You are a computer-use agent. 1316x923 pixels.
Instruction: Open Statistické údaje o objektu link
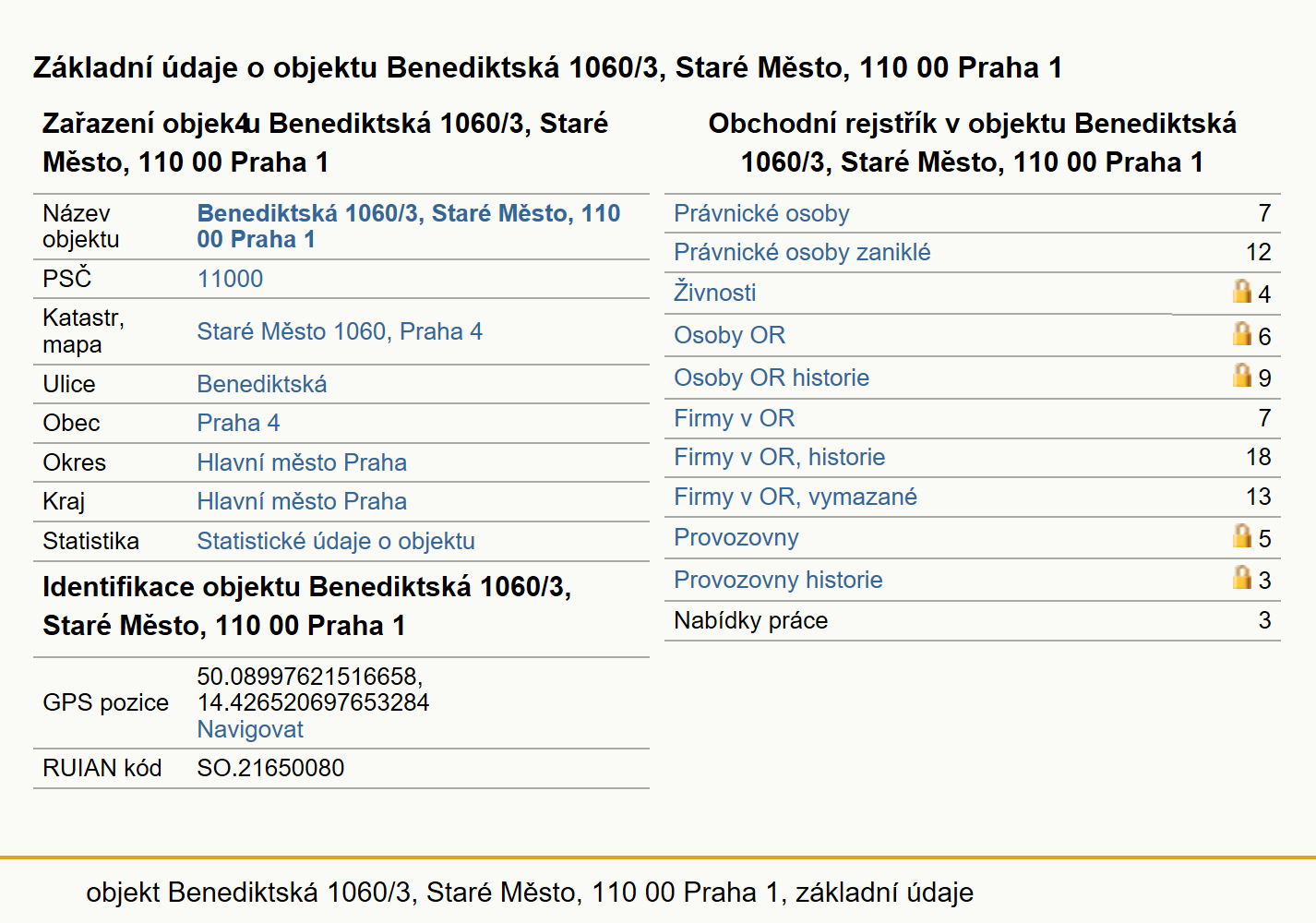(x=336, y=541)
